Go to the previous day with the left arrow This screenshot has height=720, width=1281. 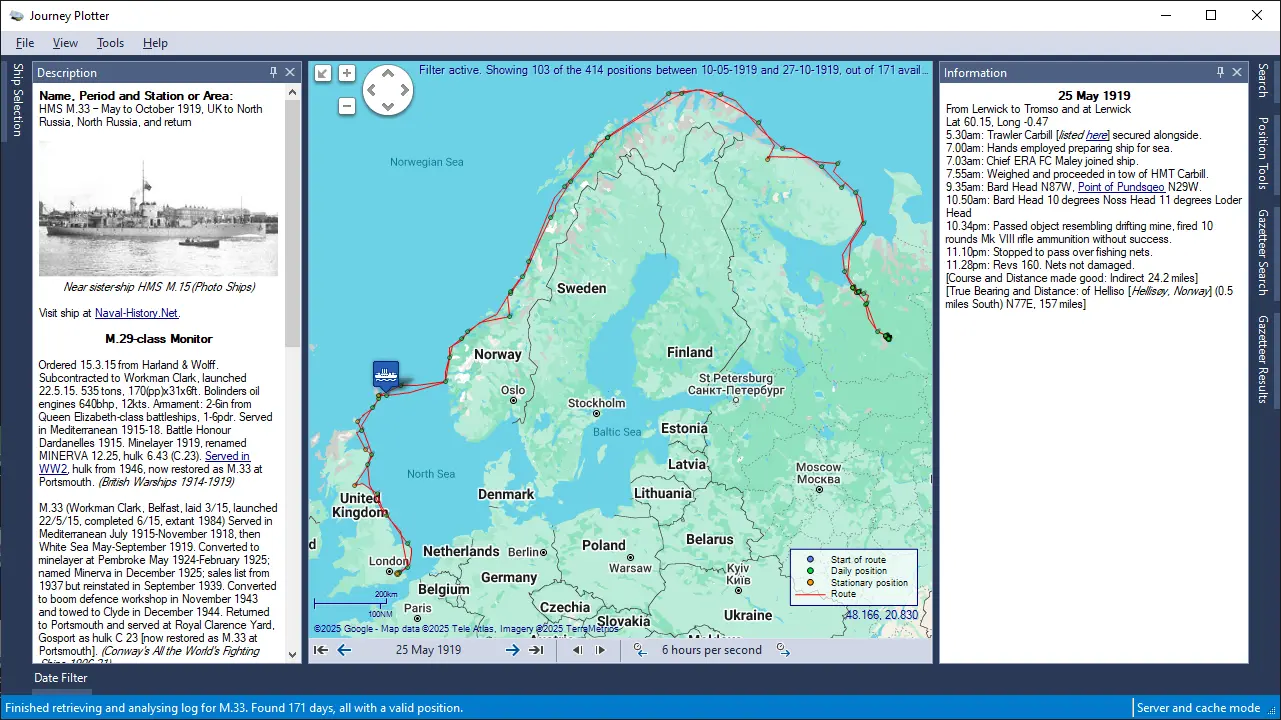pyautogui.click(x=344, y=650)
